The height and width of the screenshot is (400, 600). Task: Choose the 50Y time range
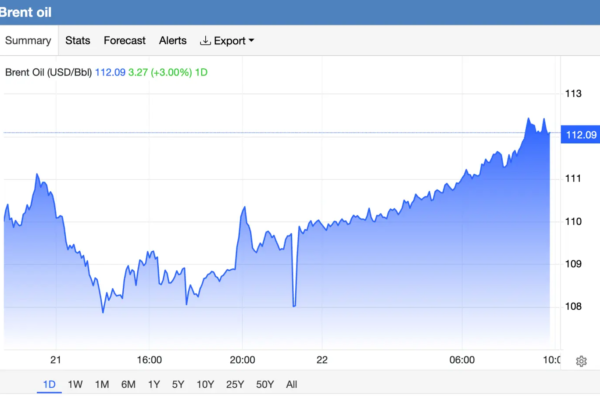[265, 384]
